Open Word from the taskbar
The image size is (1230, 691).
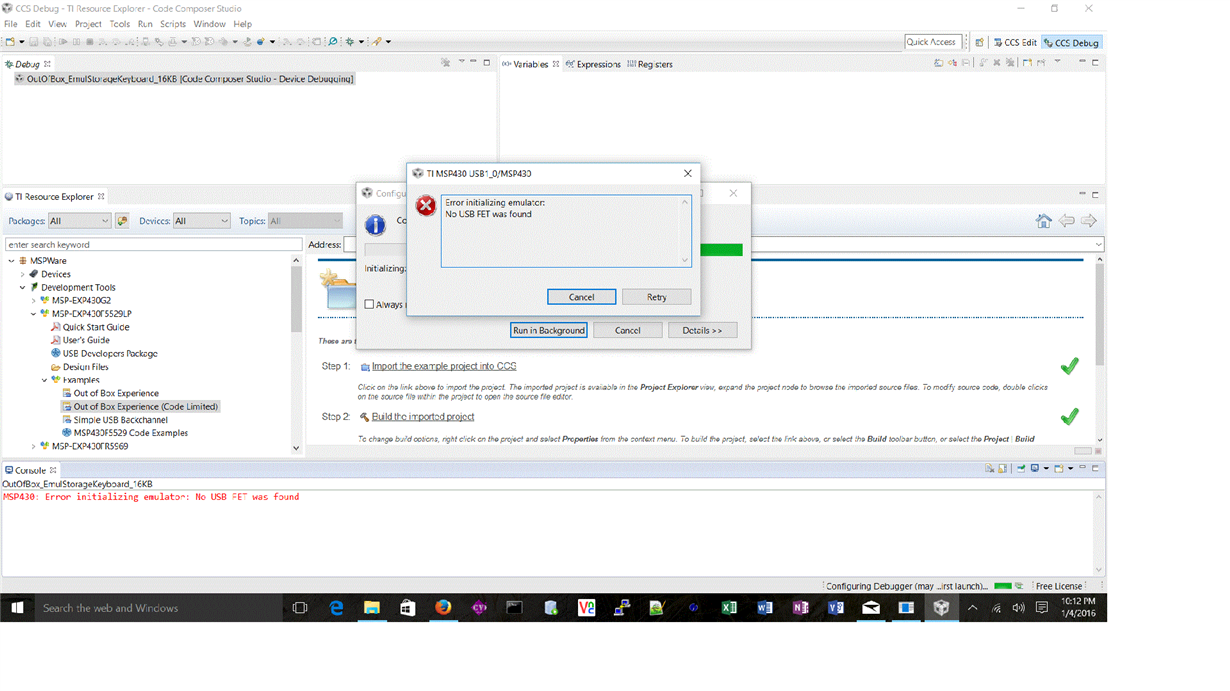point(765,607)
